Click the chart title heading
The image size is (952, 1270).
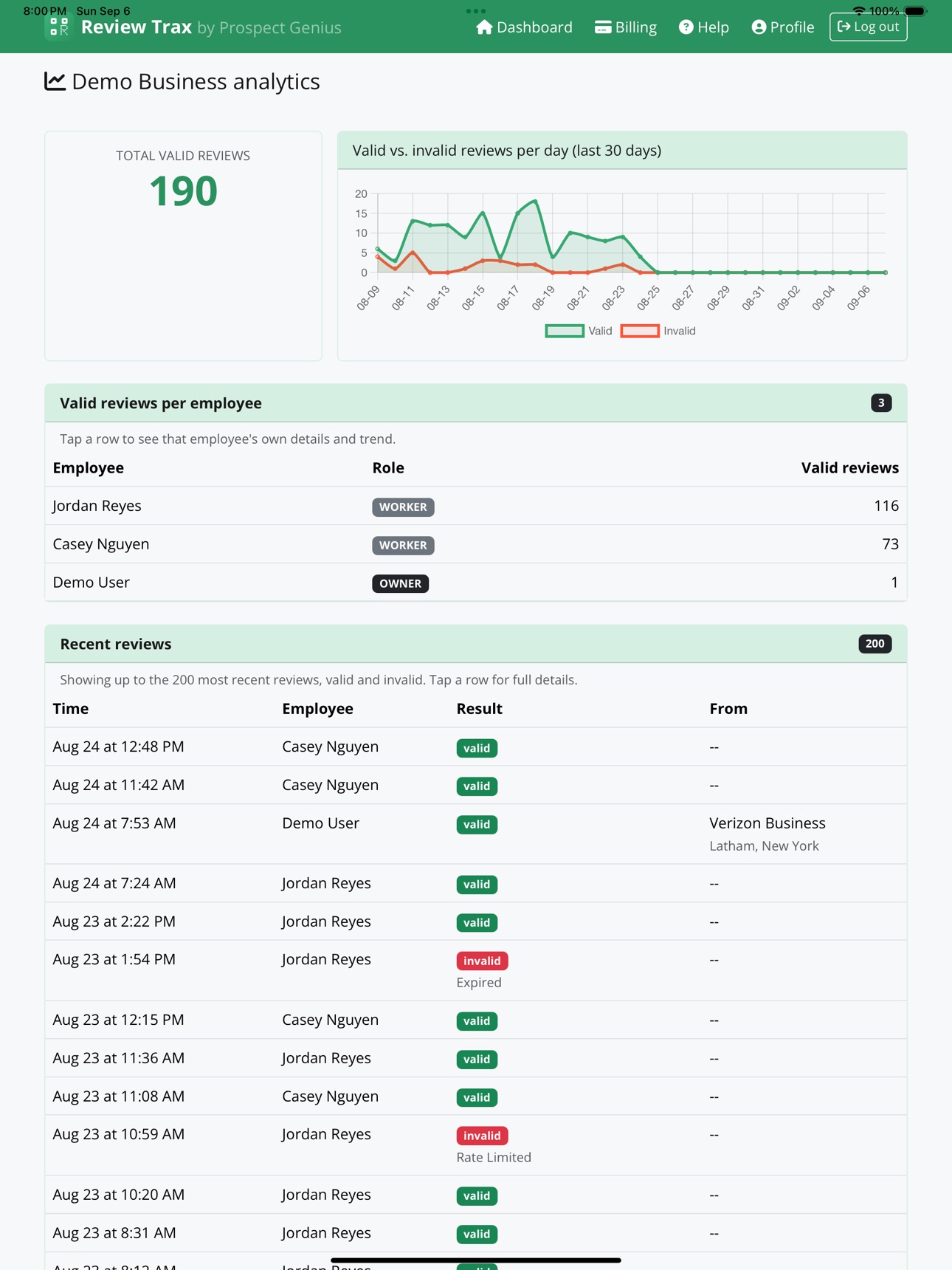coord(507,151)
